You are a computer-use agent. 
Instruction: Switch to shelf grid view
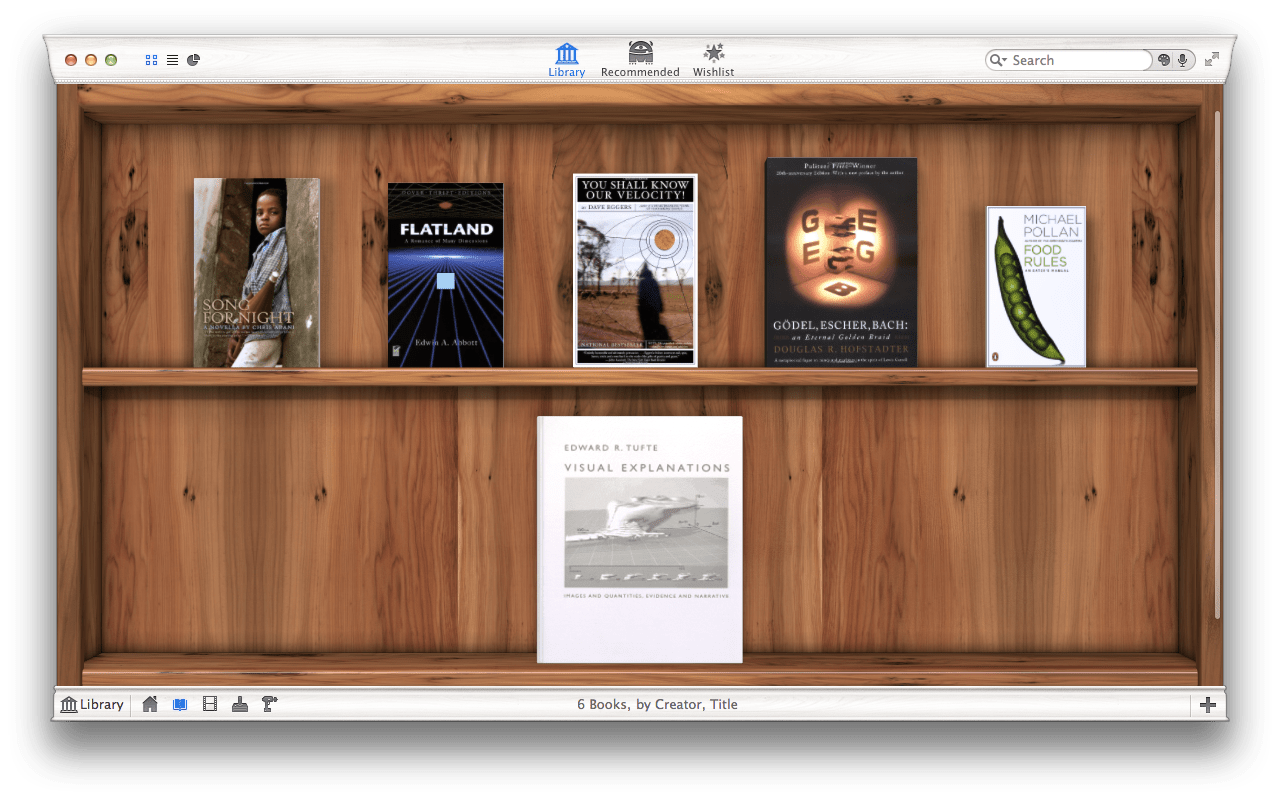point(151,59)
